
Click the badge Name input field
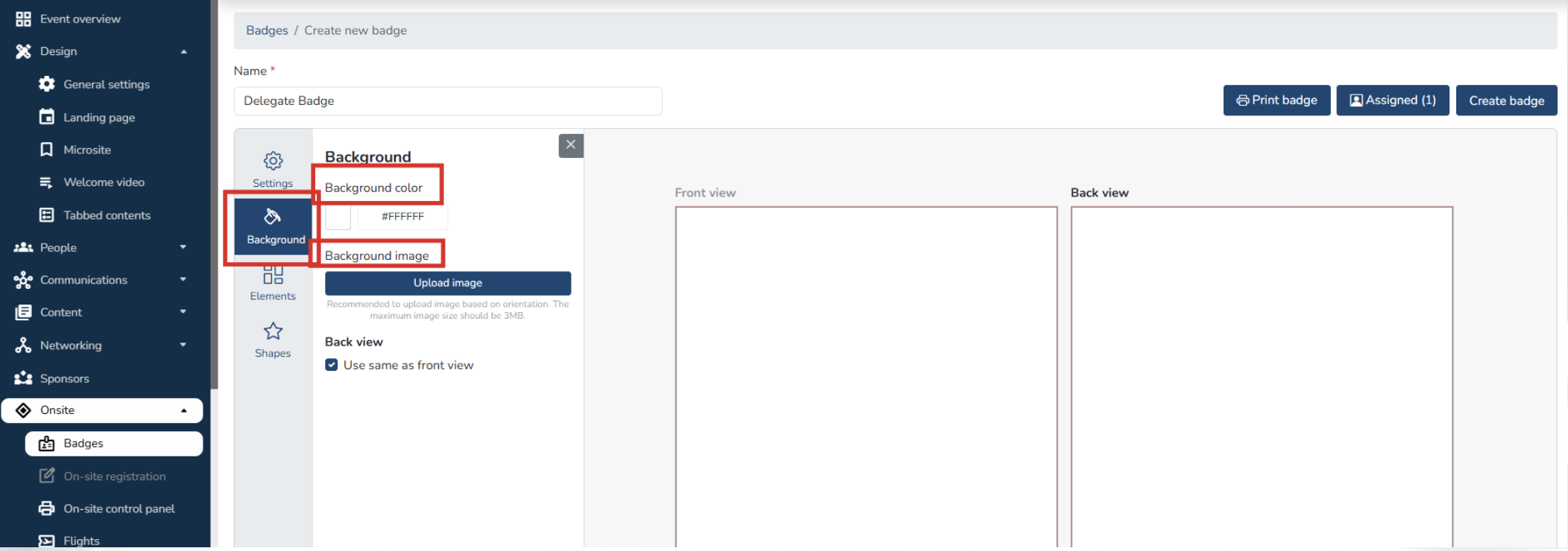(447, 101)
